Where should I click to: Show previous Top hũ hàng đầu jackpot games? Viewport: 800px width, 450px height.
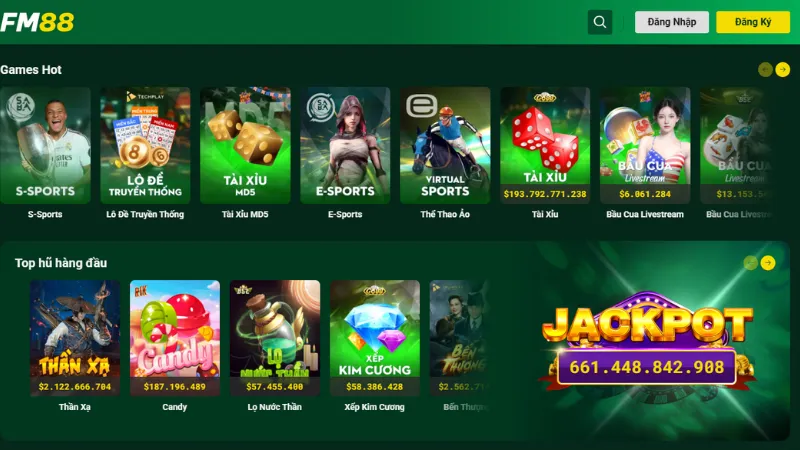click(x=750, y=263)
